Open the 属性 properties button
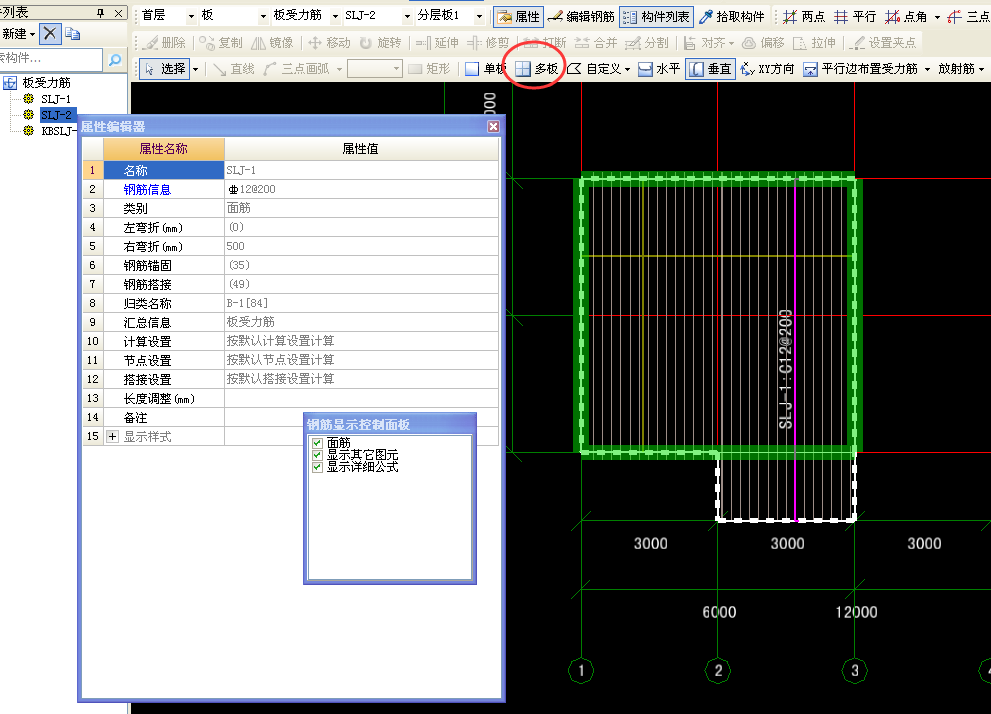Image resolution: width=991 pixels, height=714 pixels. click(x=518, y=16)
